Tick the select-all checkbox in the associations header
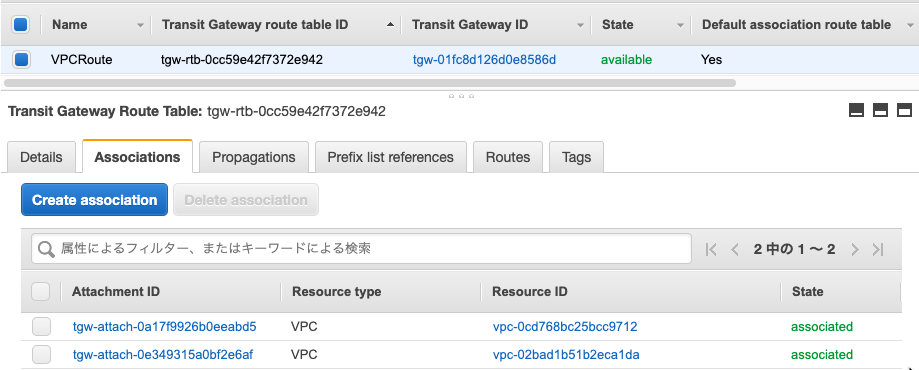Screen dimensions: 919x370 40,291
